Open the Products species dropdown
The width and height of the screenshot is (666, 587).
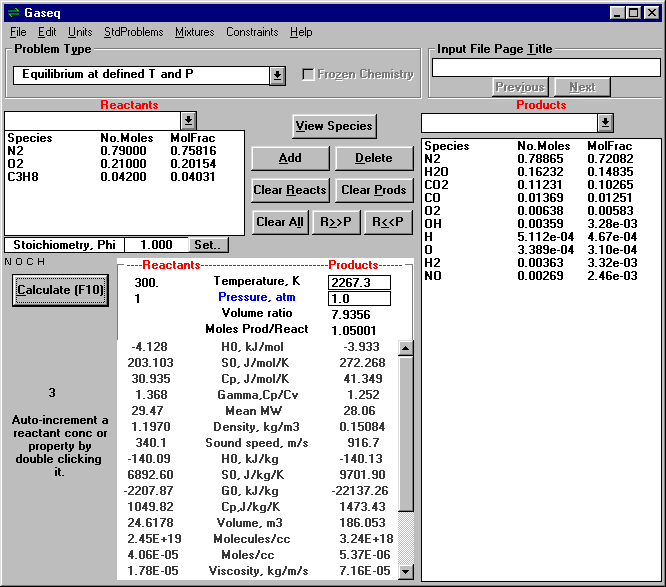click(x=604, y=122)
